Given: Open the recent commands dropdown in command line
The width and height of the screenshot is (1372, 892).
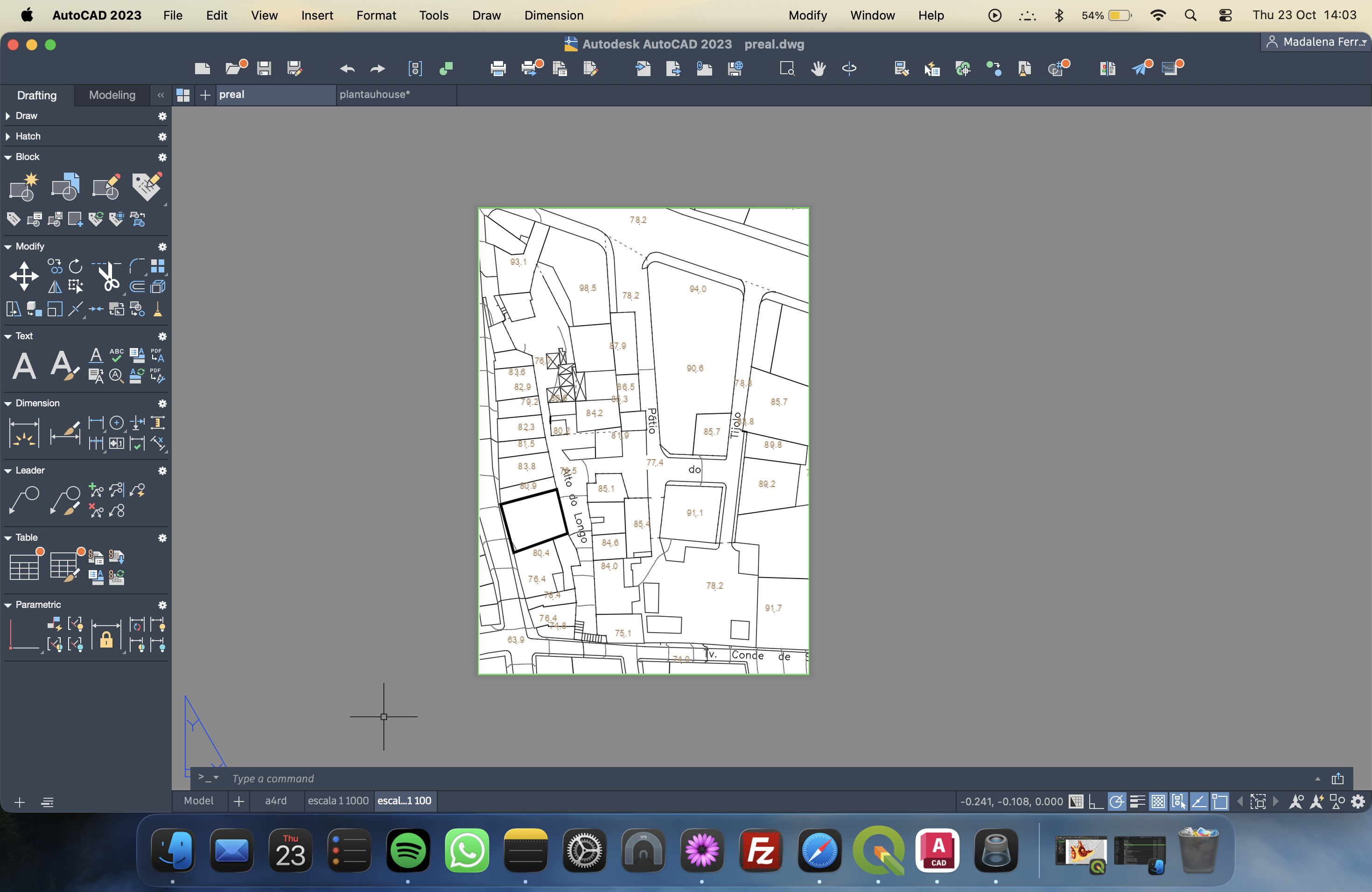Looking at the screenshot, I should [216, 778].
